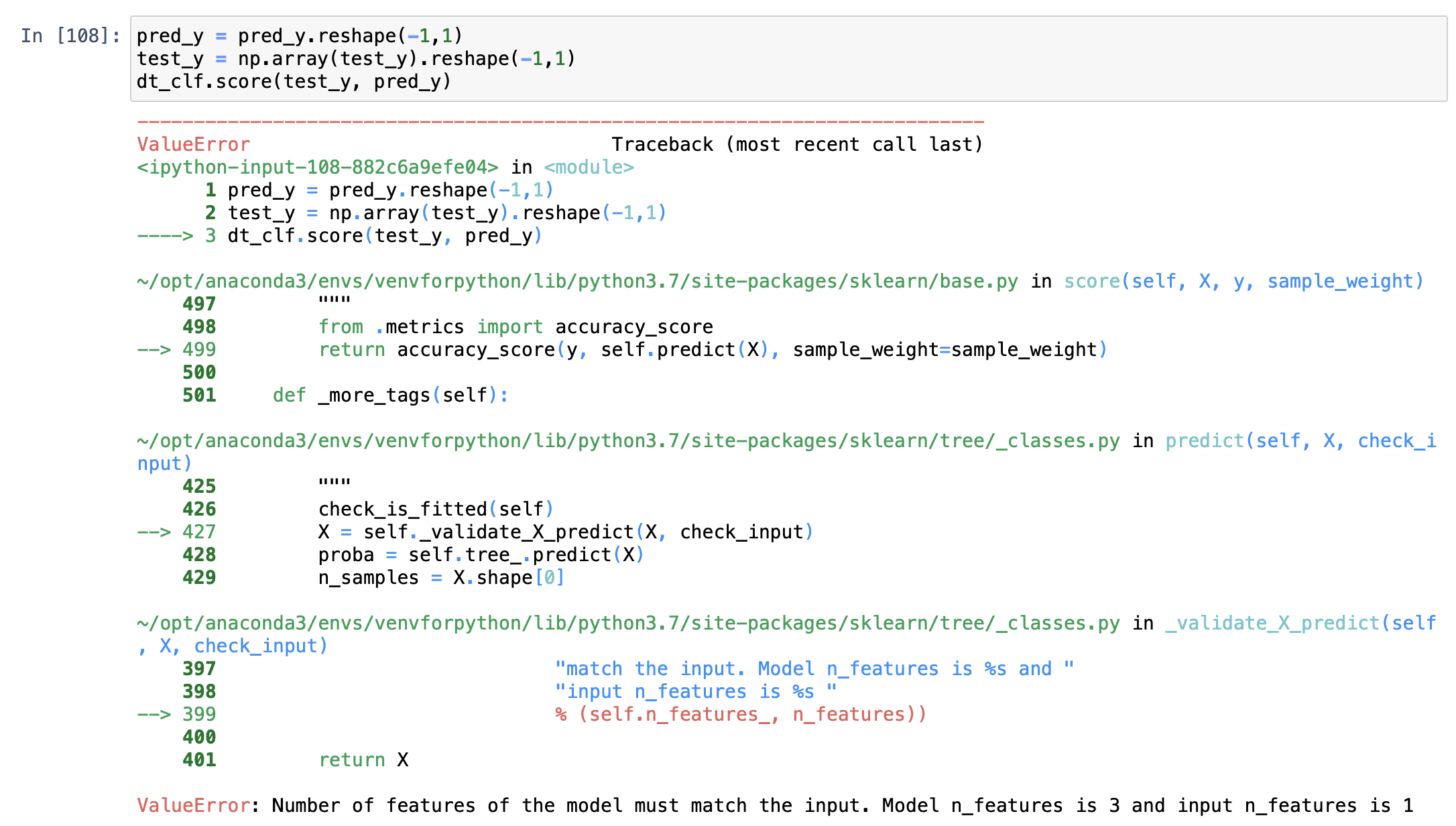The height and width of the screenshot is (826, 1456).
Task: Click final ValueError message about n_features
Action: point(775,806)
